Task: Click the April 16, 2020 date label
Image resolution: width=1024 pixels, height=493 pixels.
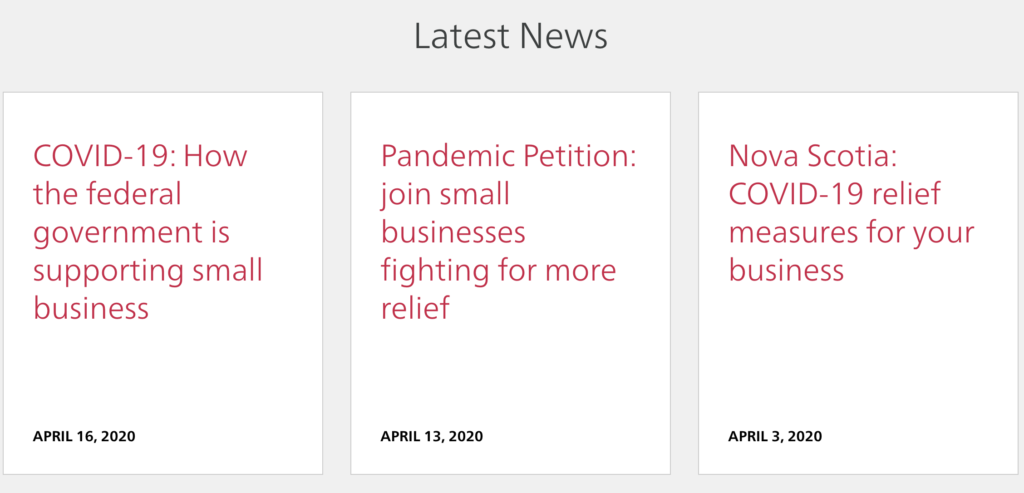Action: tap(84, 436)
